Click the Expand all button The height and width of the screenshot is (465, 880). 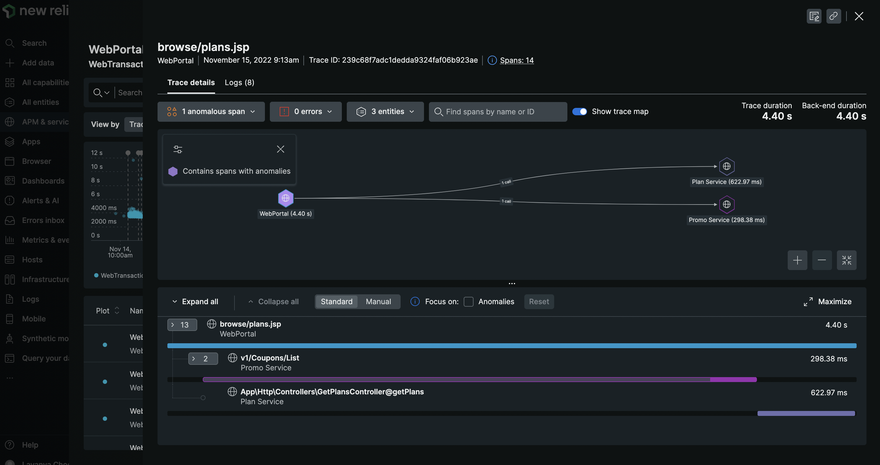point(194,301)
